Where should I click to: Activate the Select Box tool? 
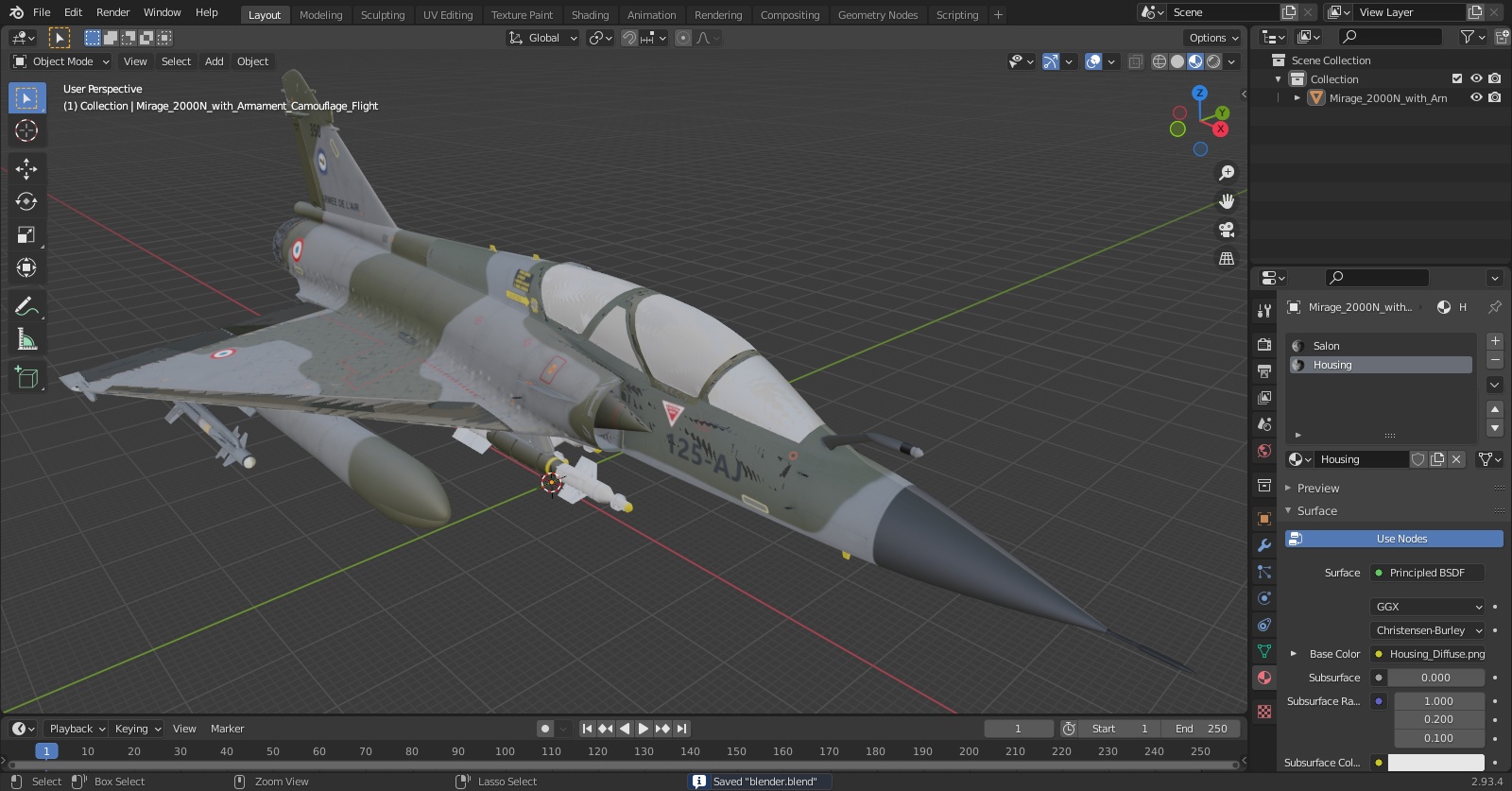[26, 98]
